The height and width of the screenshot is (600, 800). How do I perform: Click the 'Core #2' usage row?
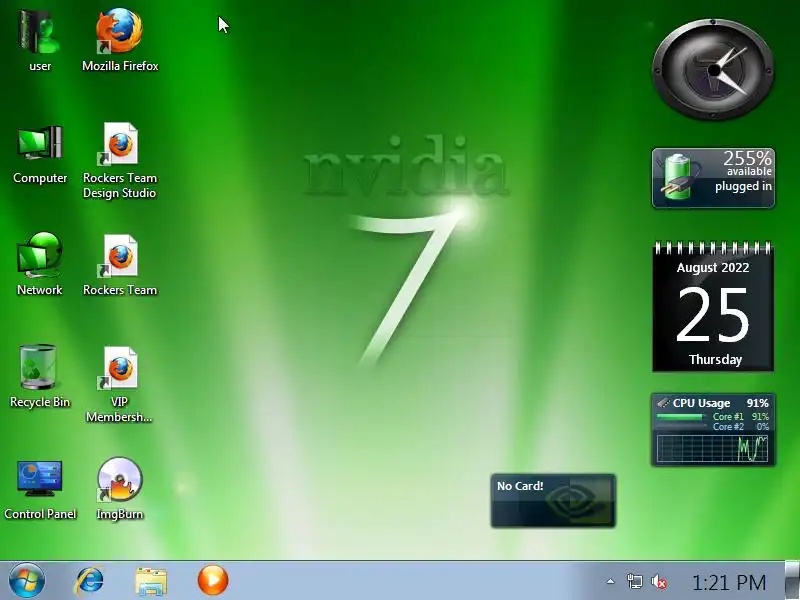(x=713, y=427)
